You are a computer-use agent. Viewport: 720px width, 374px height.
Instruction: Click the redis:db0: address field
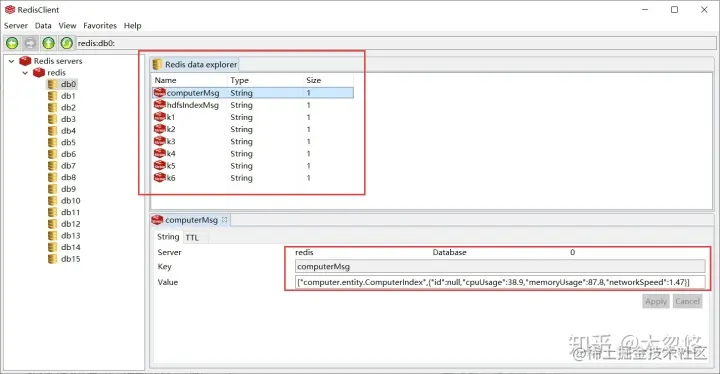(x=395, y=43)
